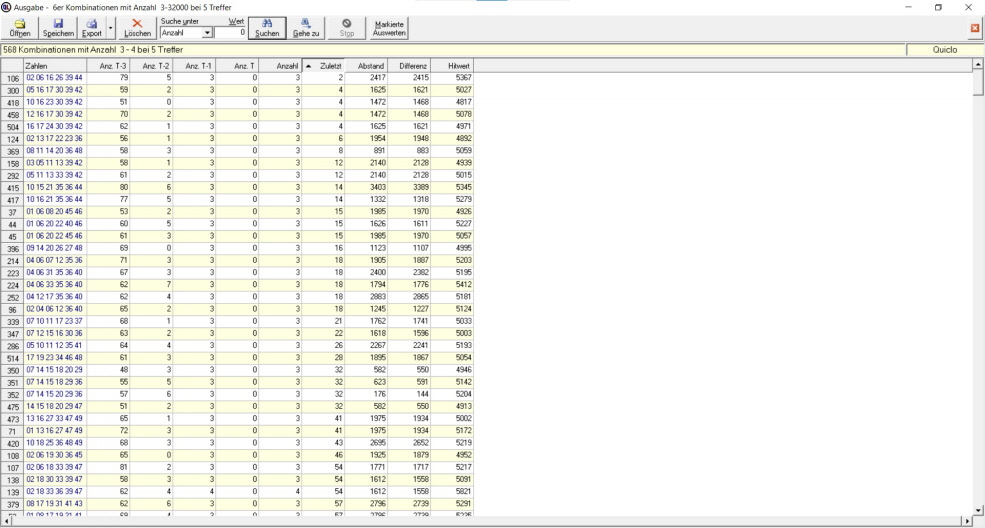The image size is (985, 528).
Task: Click the Gehe zu icon
Action: 306,27
